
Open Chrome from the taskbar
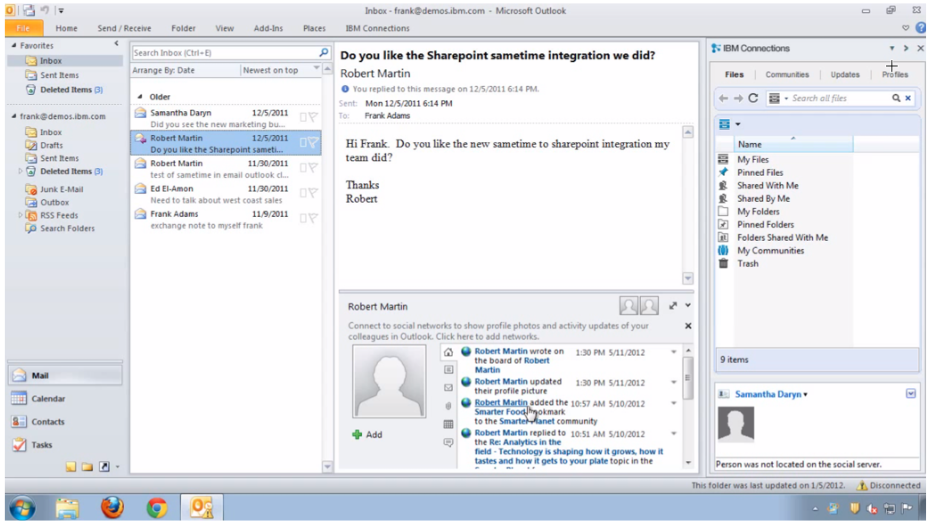click(x=157, y=508)
